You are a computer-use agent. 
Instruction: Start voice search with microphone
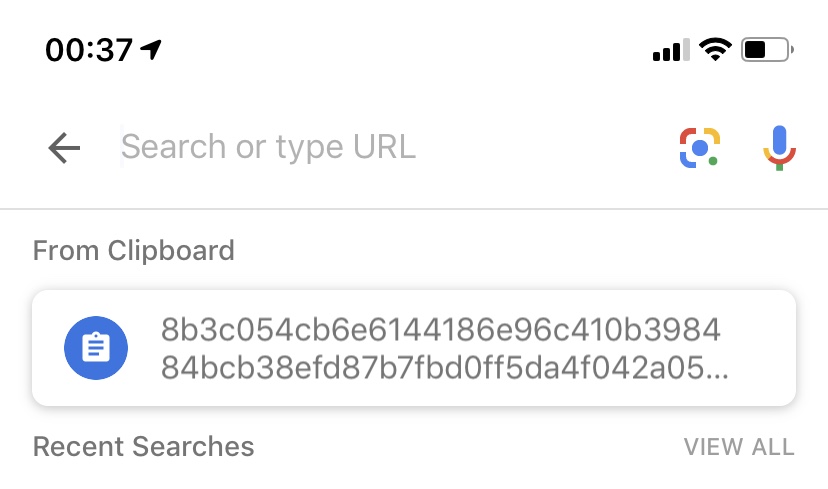(778, 148)
